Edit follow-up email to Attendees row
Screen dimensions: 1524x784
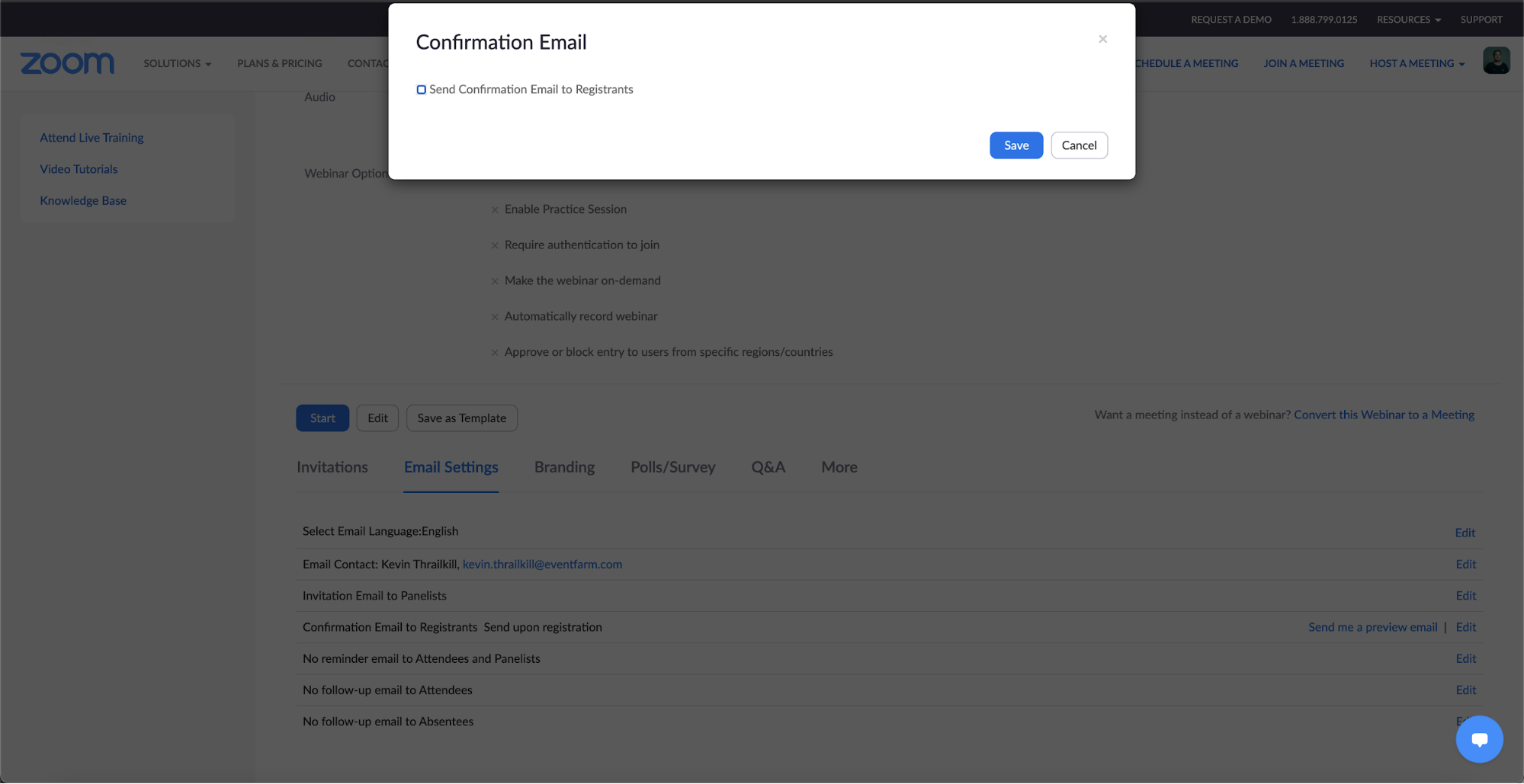(1465, 690)
